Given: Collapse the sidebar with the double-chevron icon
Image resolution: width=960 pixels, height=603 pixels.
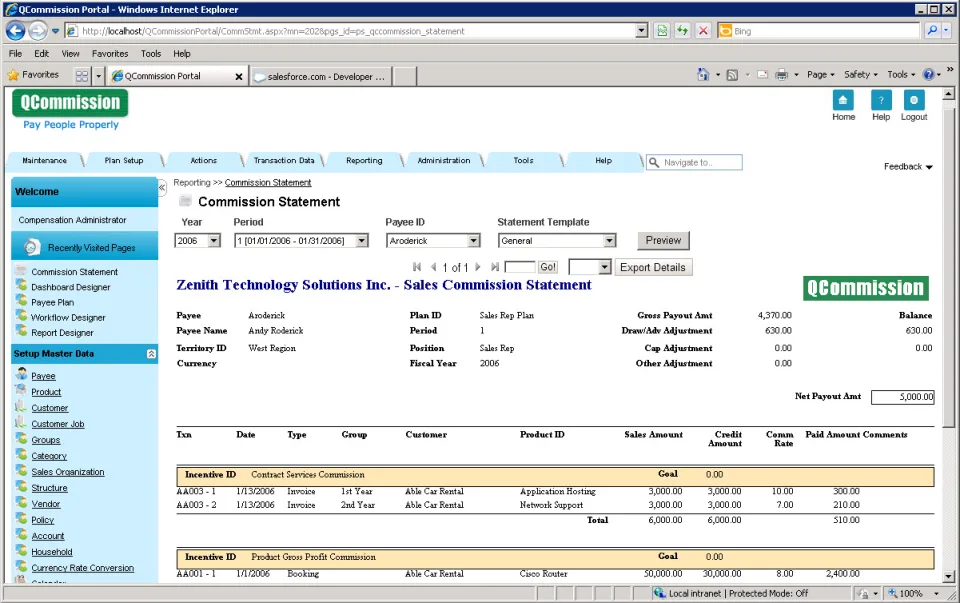Looking at the screenshot, I should (x=162, y=187).
